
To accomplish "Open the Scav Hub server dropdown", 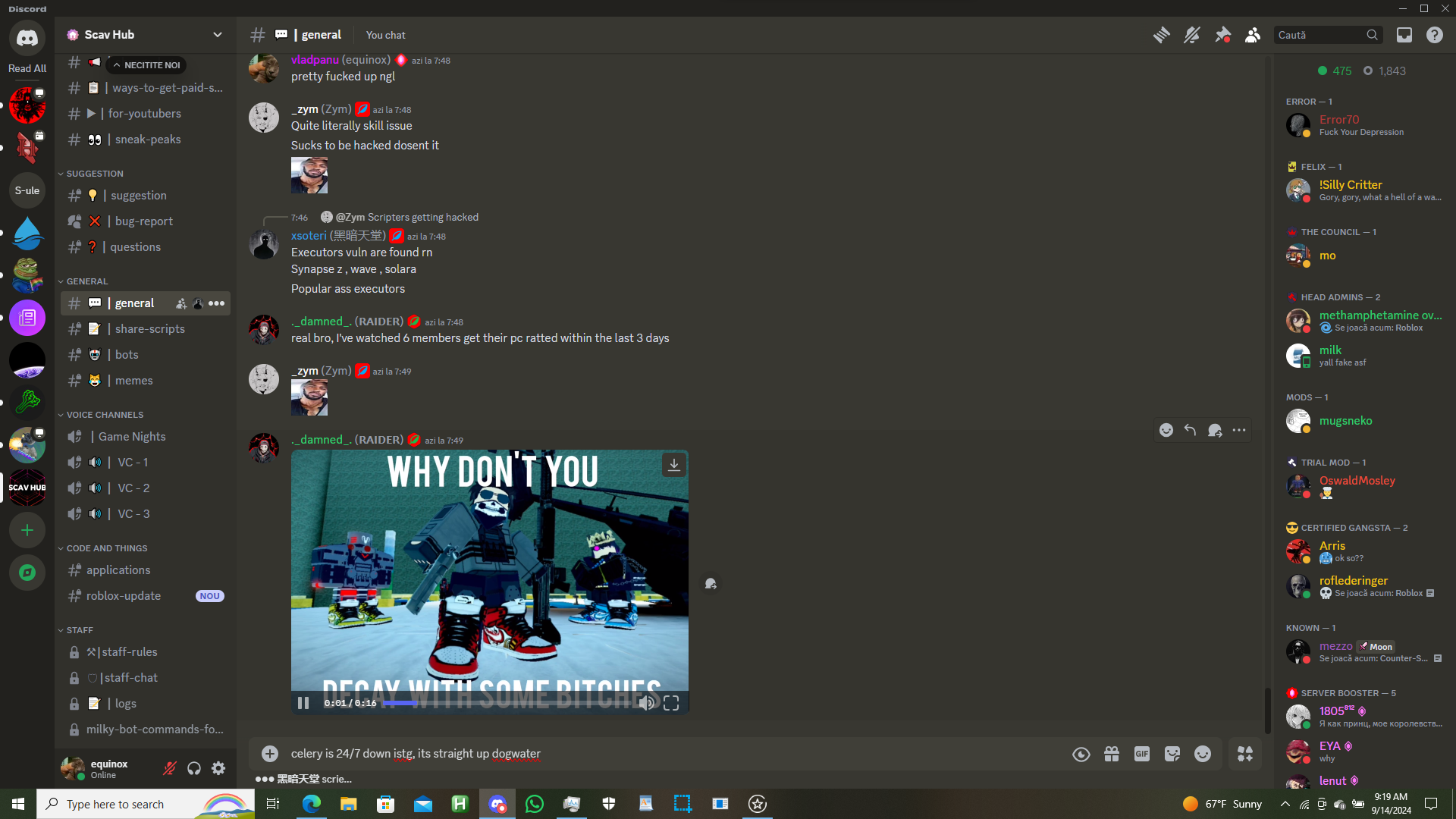I will tap(144, 35).
